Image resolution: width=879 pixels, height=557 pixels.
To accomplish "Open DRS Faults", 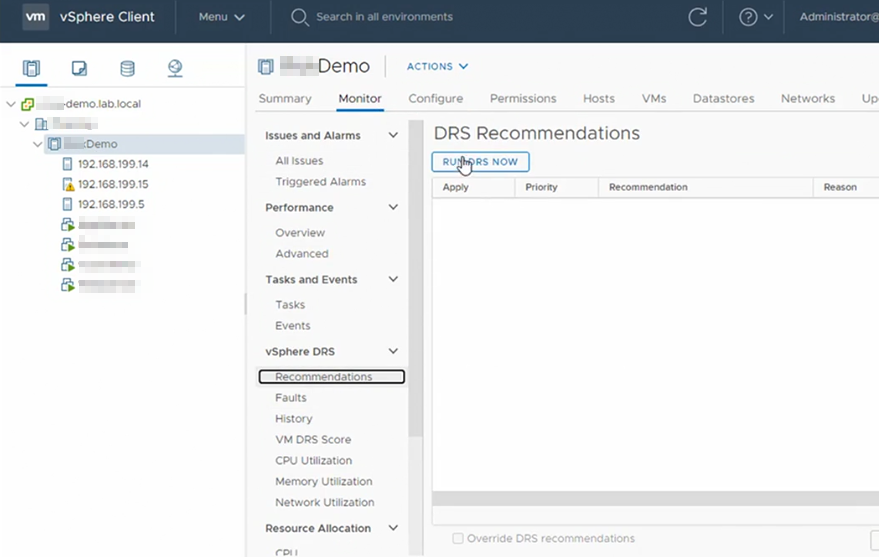I will point(290,398).
